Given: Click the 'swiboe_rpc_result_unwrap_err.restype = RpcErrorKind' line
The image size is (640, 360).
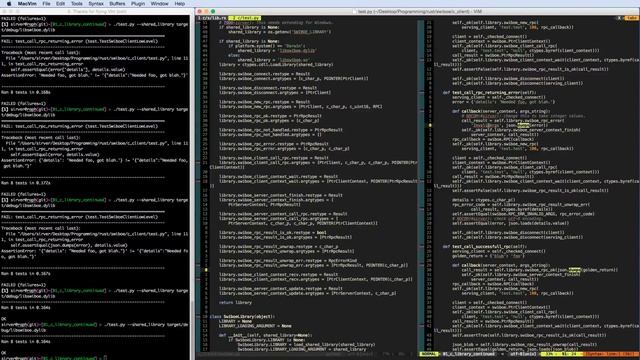Looking at the screenshot, I should click(288, 260).
